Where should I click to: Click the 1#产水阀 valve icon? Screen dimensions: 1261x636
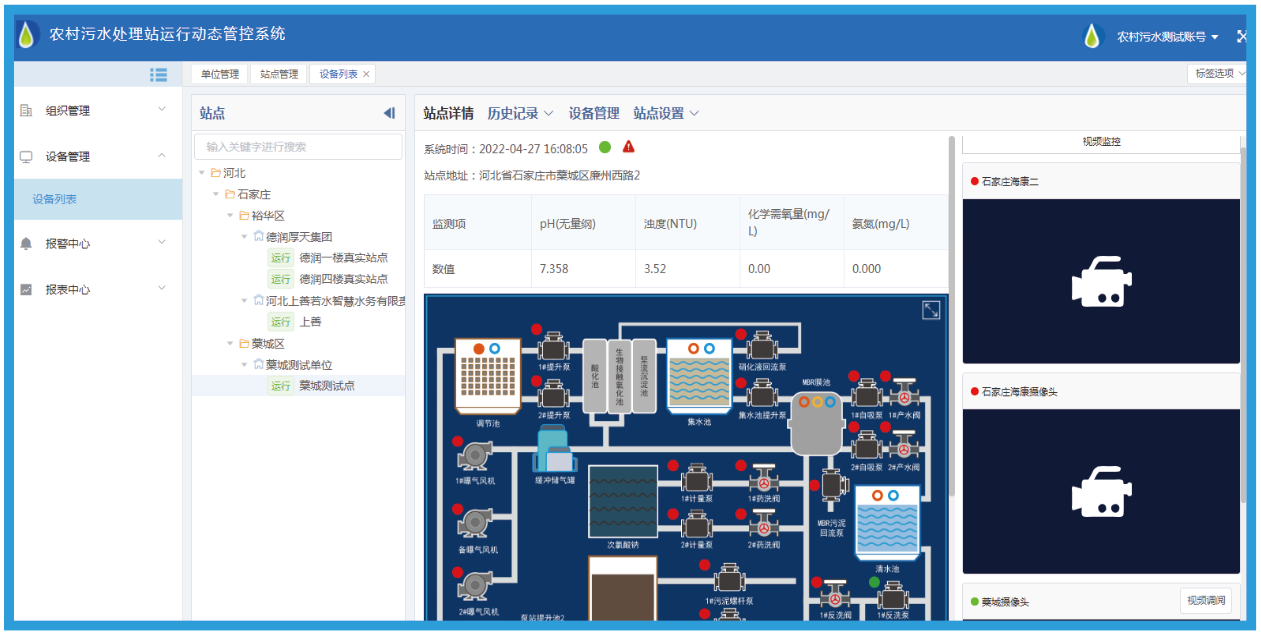905,394
